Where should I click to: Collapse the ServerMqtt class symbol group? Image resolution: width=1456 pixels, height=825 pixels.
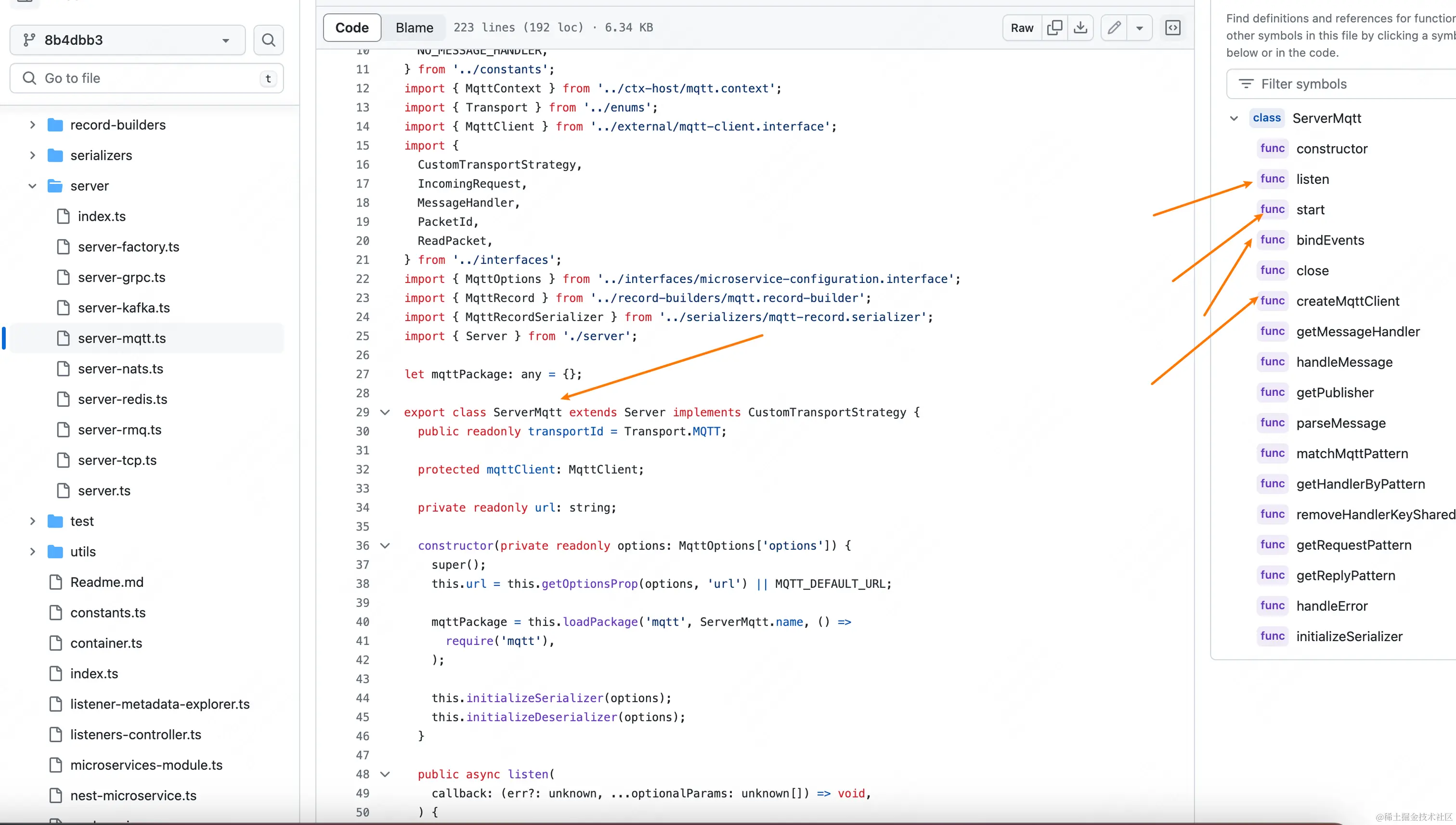click(1234, 118)
